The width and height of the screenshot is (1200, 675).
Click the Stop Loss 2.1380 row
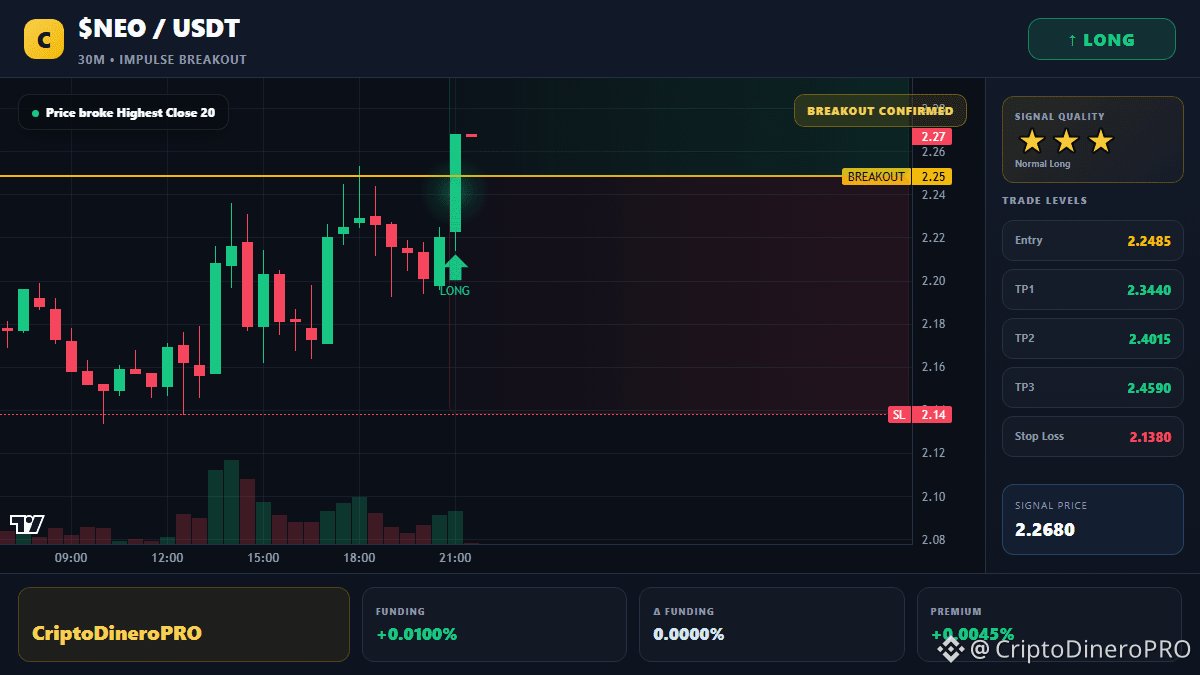click(x=1092, y=436)
